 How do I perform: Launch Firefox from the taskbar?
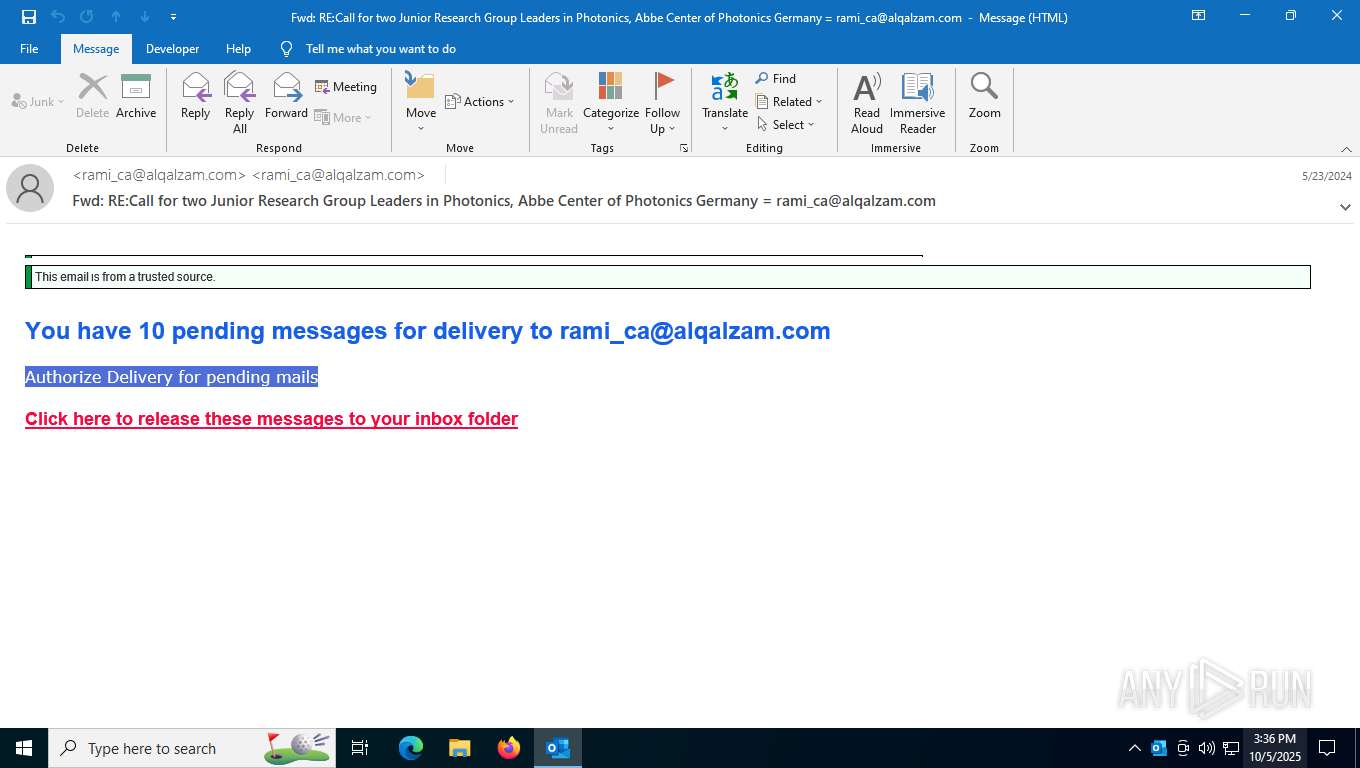509,748
